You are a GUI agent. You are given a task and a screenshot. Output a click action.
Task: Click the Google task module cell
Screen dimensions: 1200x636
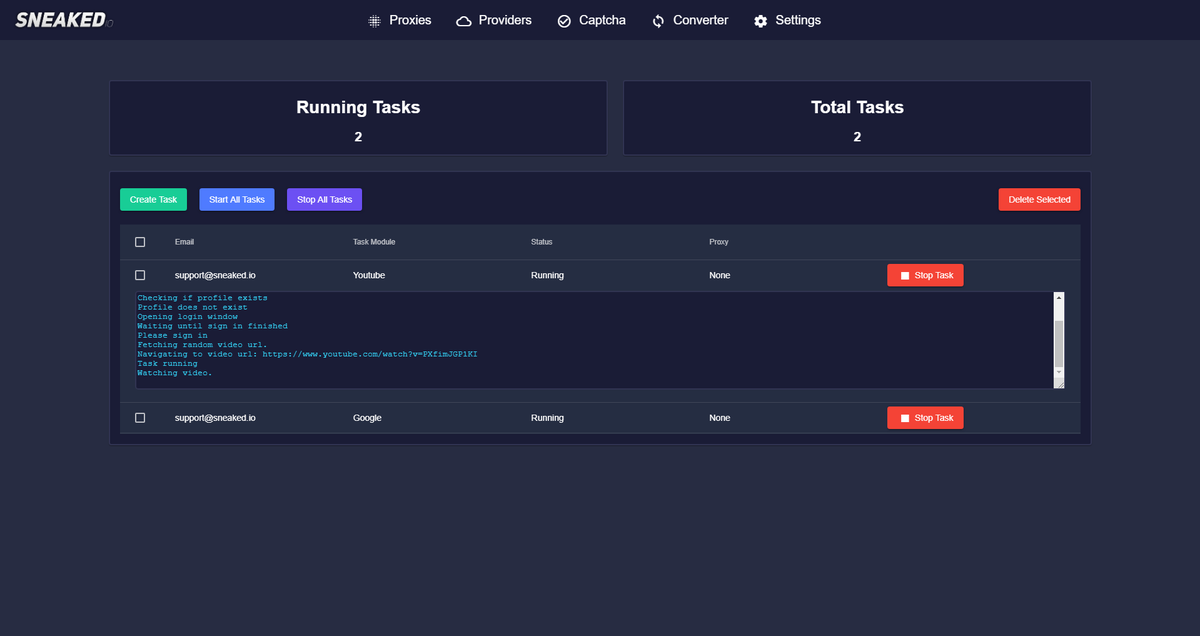point(367,418)
